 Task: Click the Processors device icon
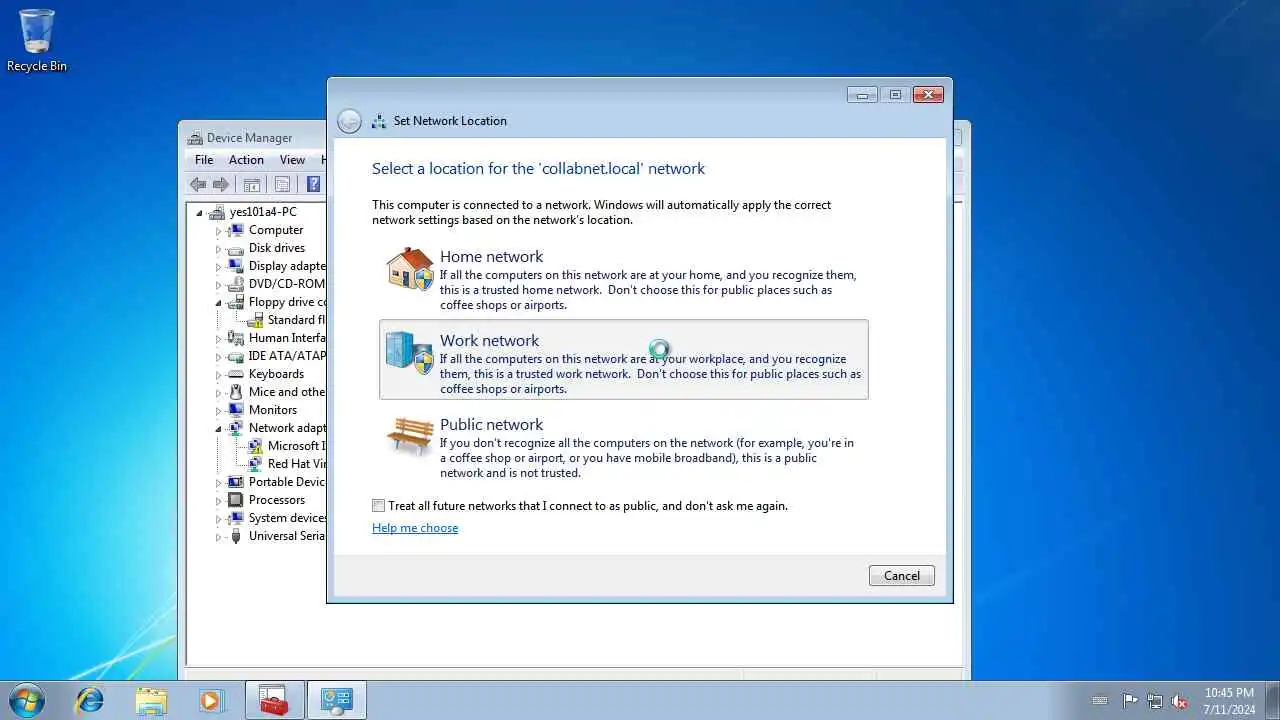click(x=236, y=500)
